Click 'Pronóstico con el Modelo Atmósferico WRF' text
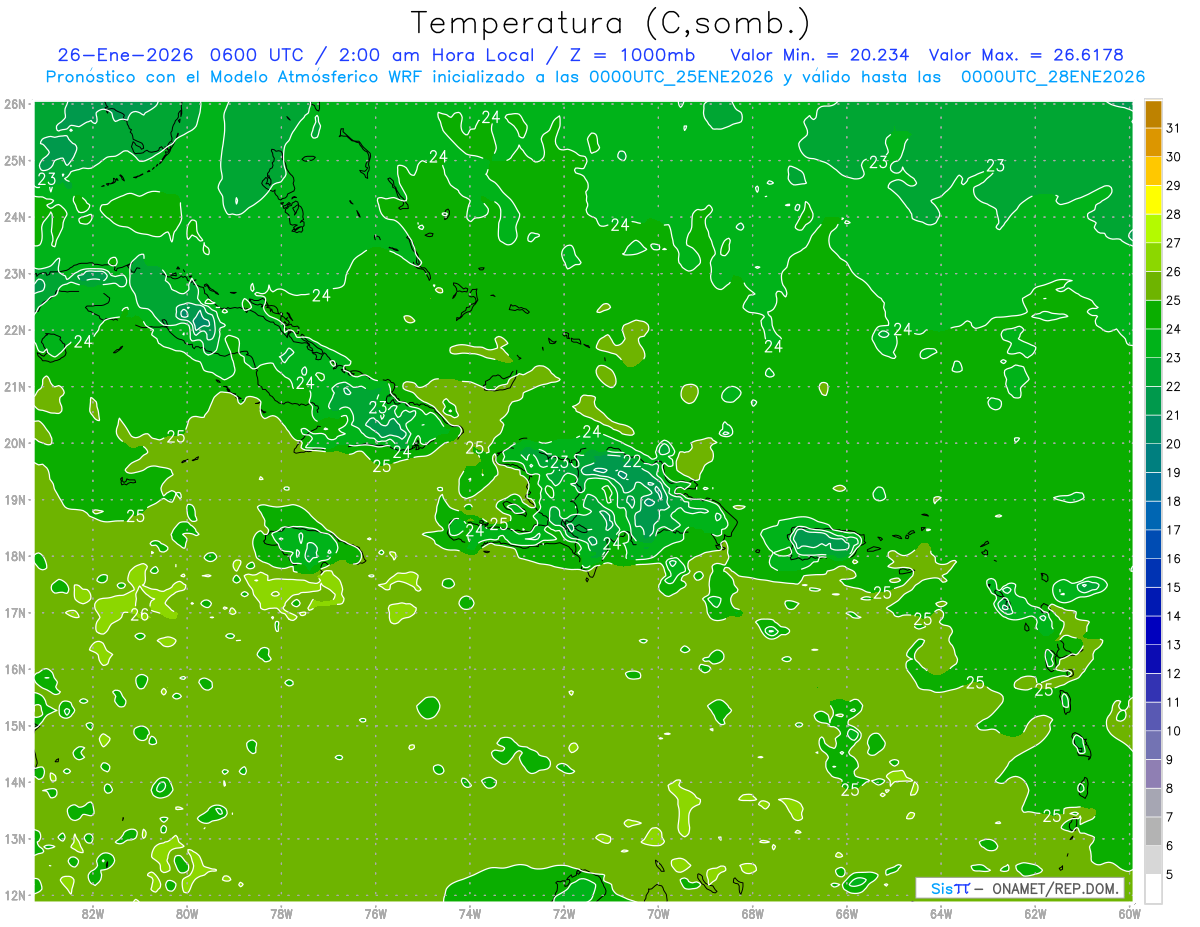This screenshot has height=927, width=1200. click(x=234, y=77)
